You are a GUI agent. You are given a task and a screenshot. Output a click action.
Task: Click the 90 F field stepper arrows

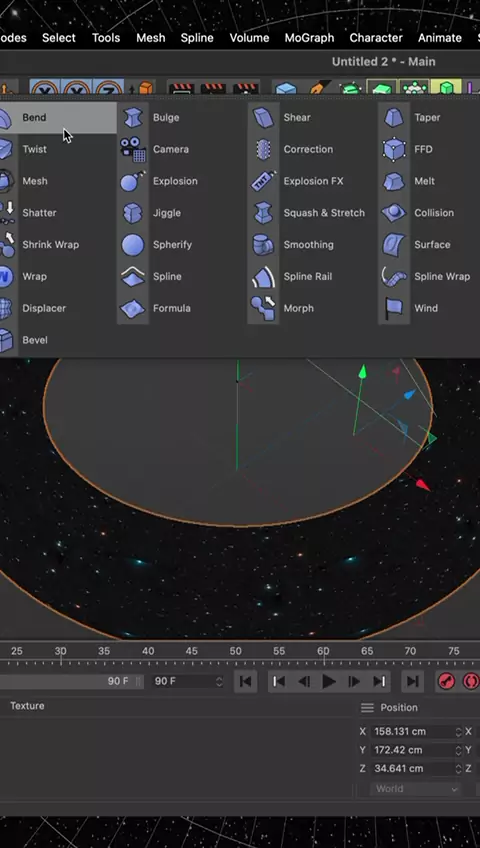coord(219,681)
